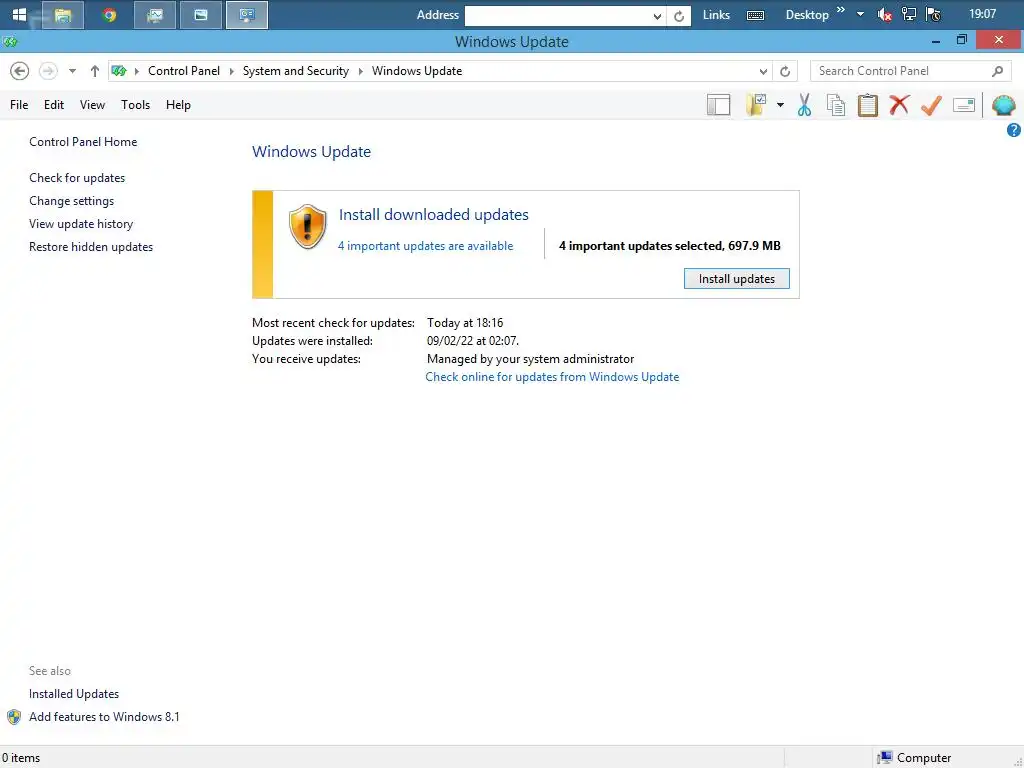Click the Forward navigation arrow
Image resolution: width=1024 pixels, height=768 pixels.
pos(48,71)
